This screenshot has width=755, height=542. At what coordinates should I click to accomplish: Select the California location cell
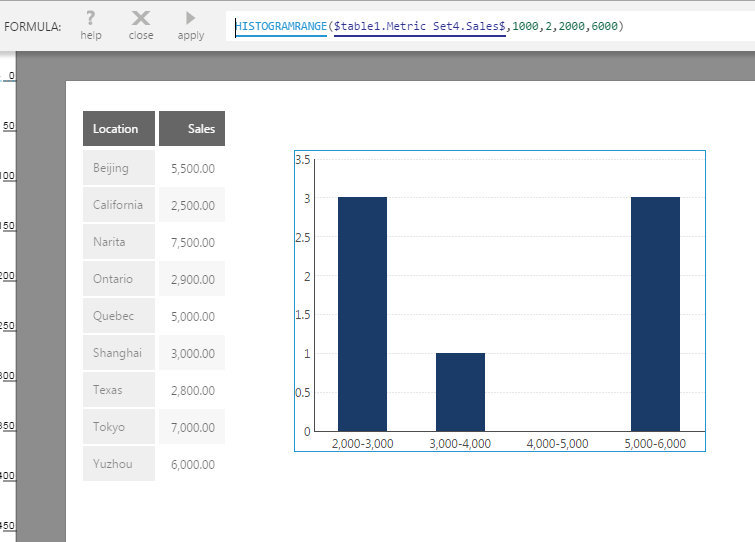click(118, 205)
